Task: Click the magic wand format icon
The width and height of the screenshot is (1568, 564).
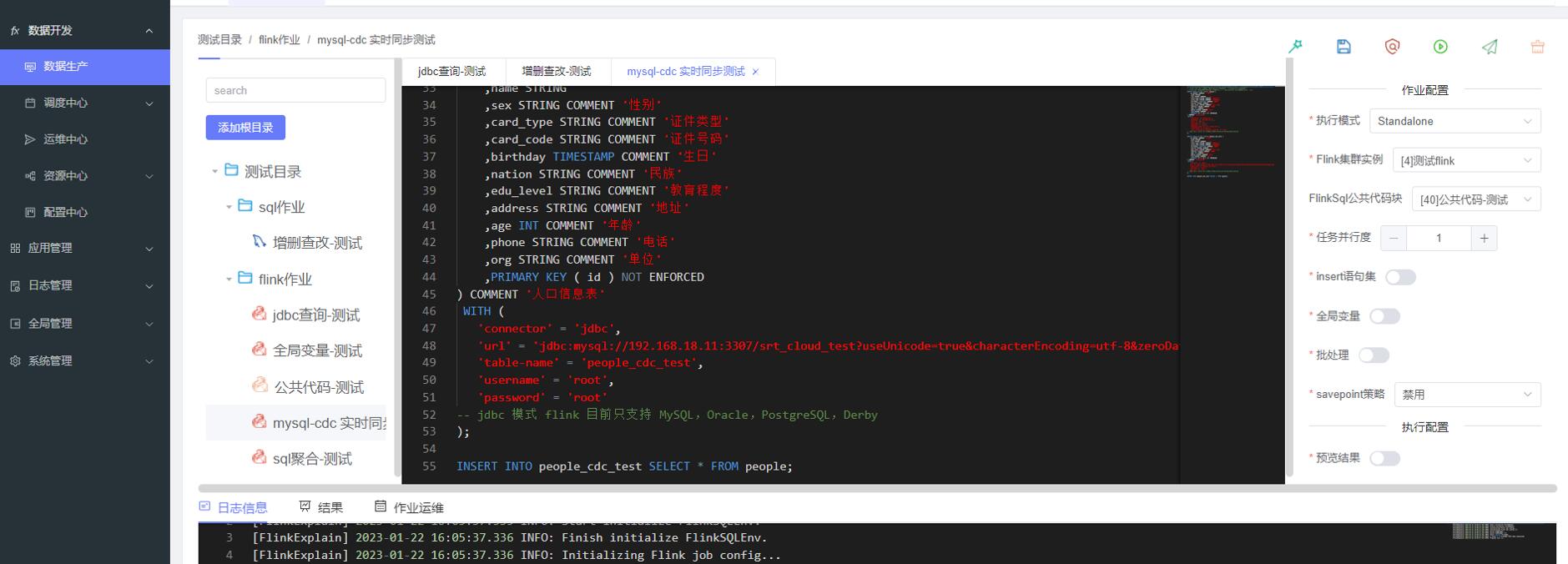Action: coord(1295,47)
